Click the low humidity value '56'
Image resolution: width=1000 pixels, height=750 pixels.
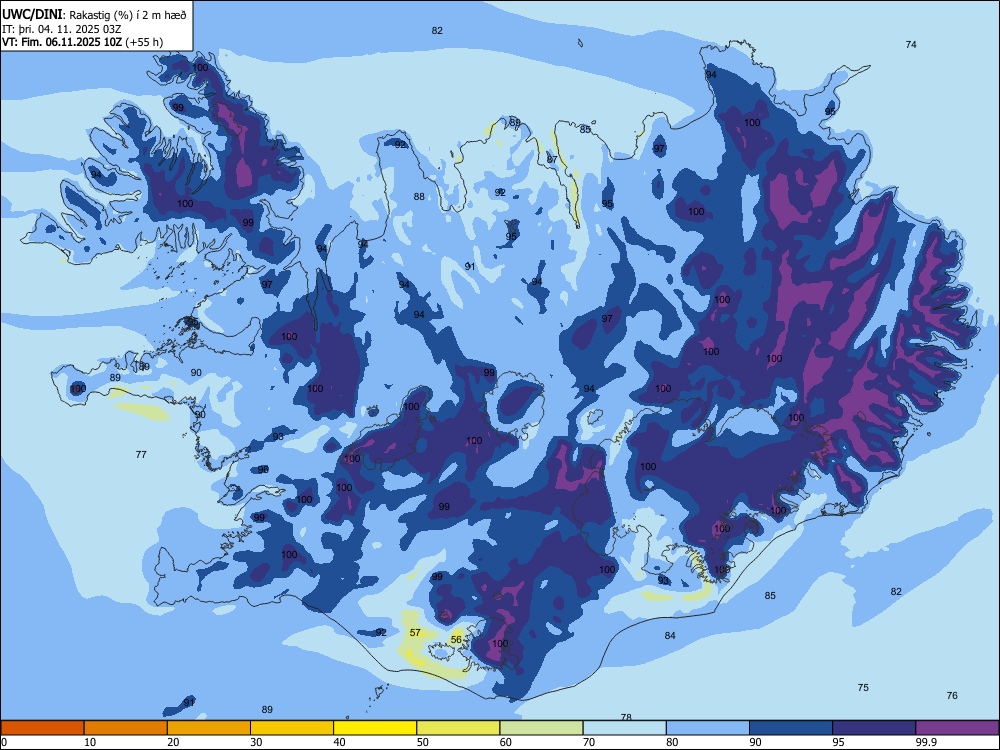[456, 640]
